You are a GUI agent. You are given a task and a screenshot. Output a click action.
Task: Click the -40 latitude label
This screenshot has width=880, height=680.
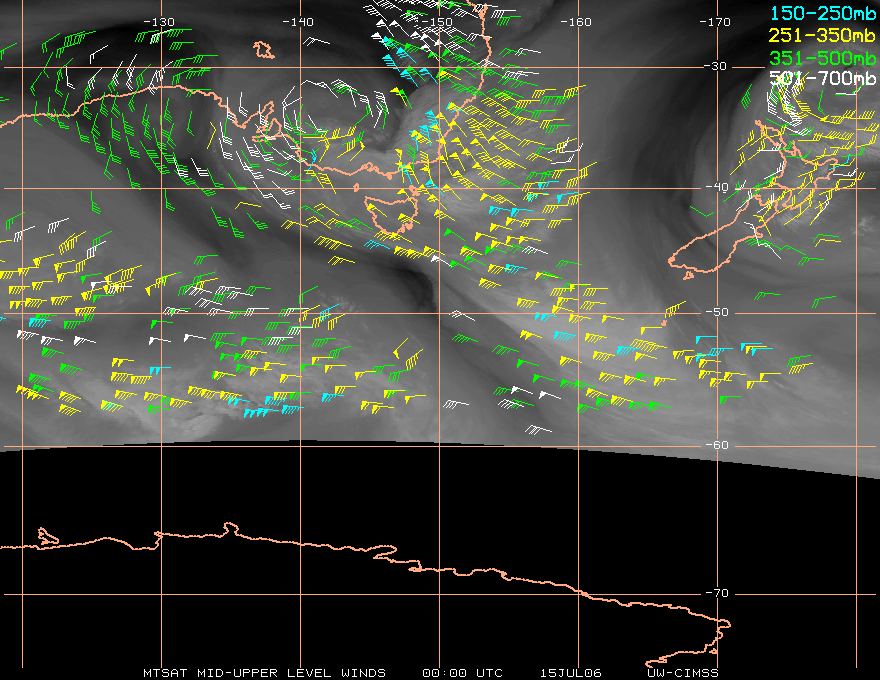(x=717, y=187)
